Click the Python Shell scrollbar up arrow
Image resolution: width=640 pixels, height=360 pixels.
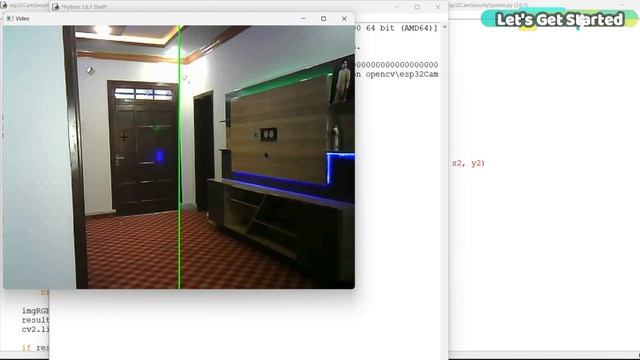point(444,27)
